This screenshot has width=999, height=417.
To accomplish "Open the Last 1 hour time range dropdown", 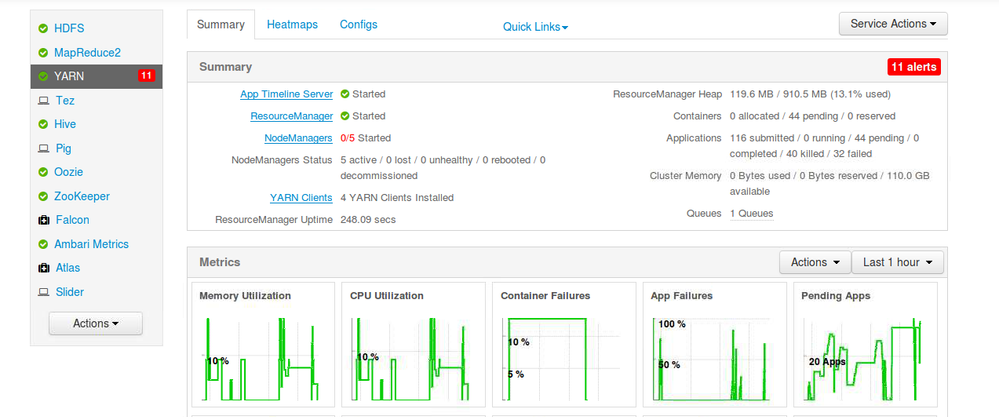I will [897, 262].
